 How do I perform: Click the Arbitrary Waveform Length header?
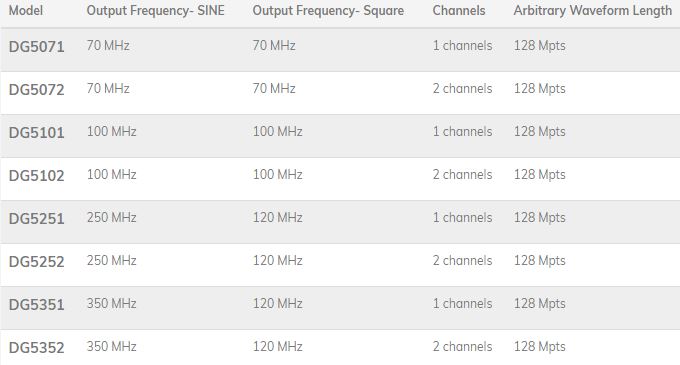pos(593,11)
